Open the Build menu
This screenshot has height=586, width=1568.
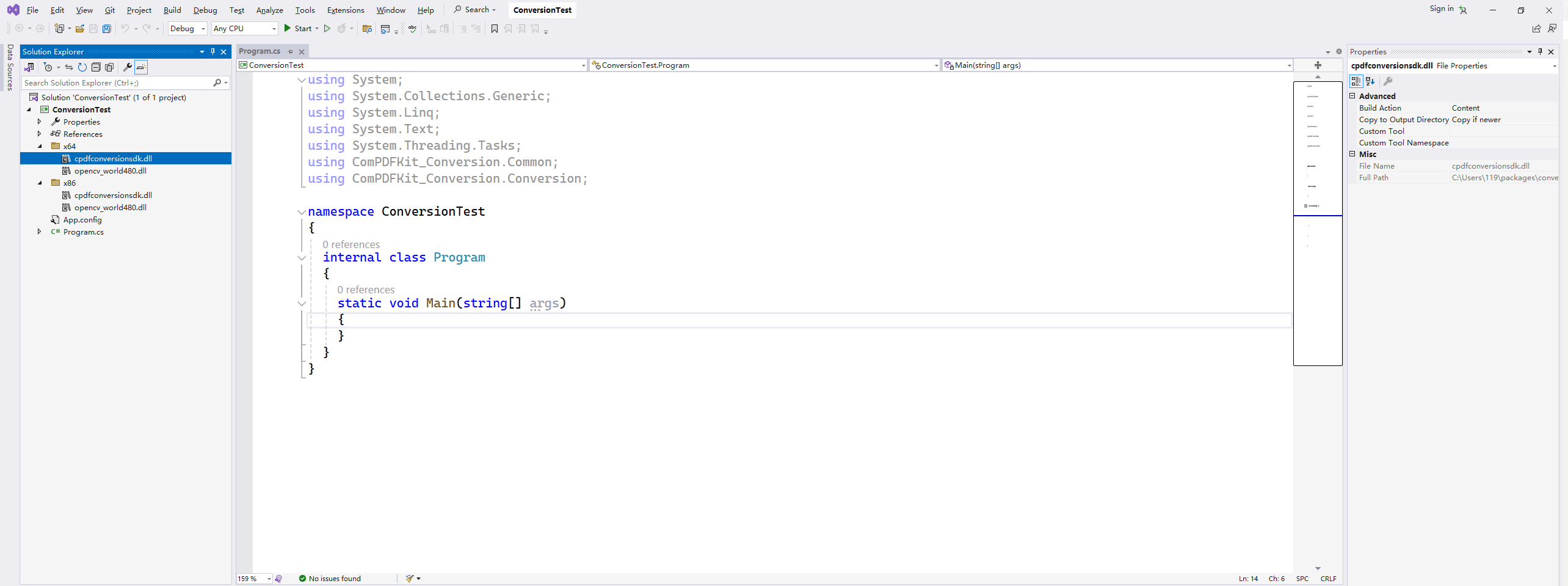172,10
